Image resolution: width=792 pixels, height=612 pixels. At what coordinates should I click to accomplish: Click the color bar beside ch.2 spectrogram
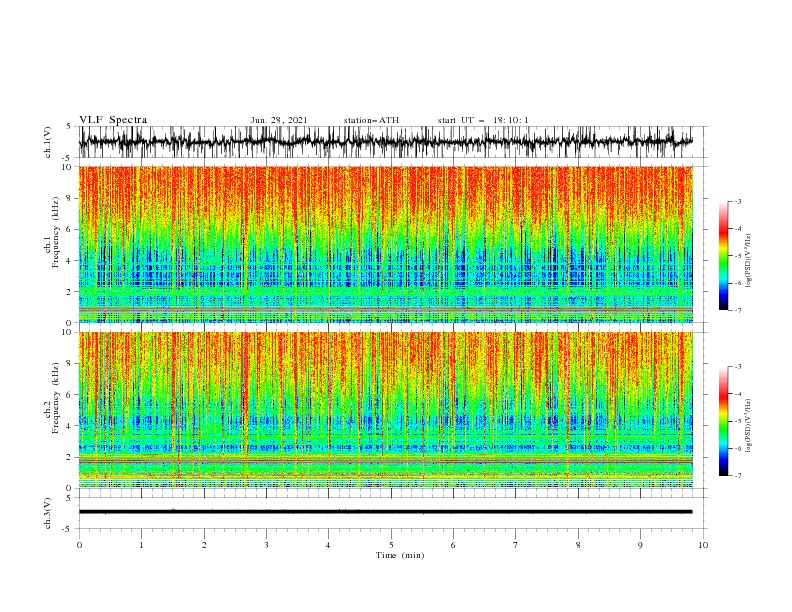click(x=723, y=421)
